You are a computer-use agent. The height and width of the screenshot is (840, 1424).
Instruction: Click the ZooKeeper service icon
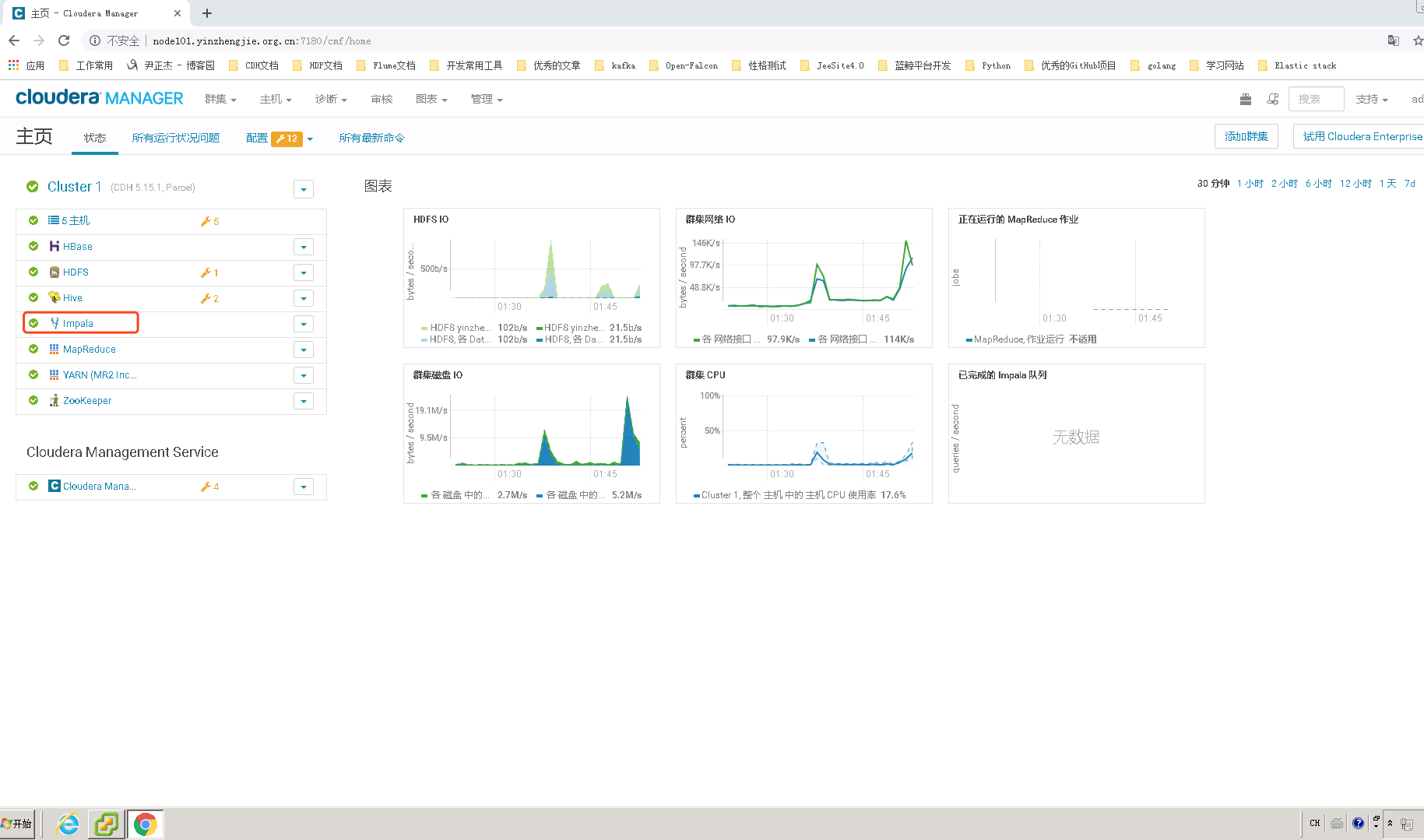click(x=54, y=400)
